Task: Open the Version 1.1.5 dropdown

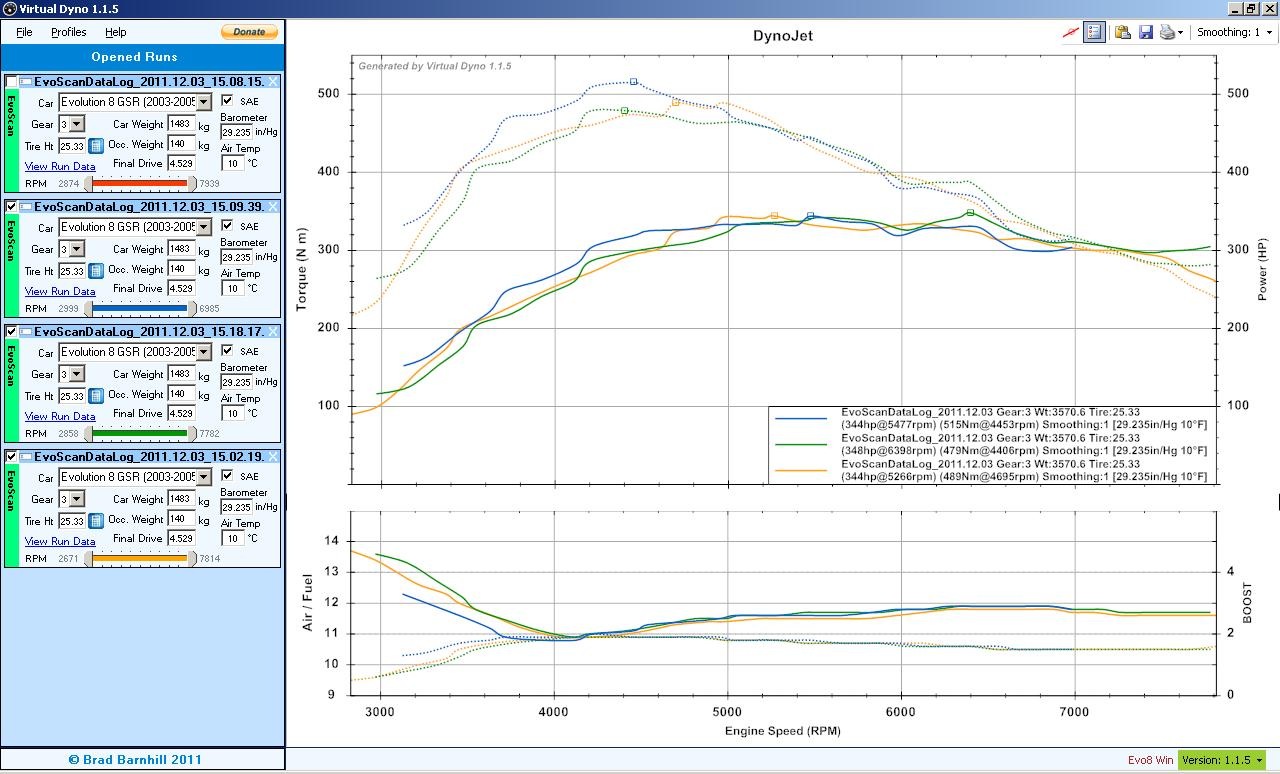Action: click(x=1220, y=760)
